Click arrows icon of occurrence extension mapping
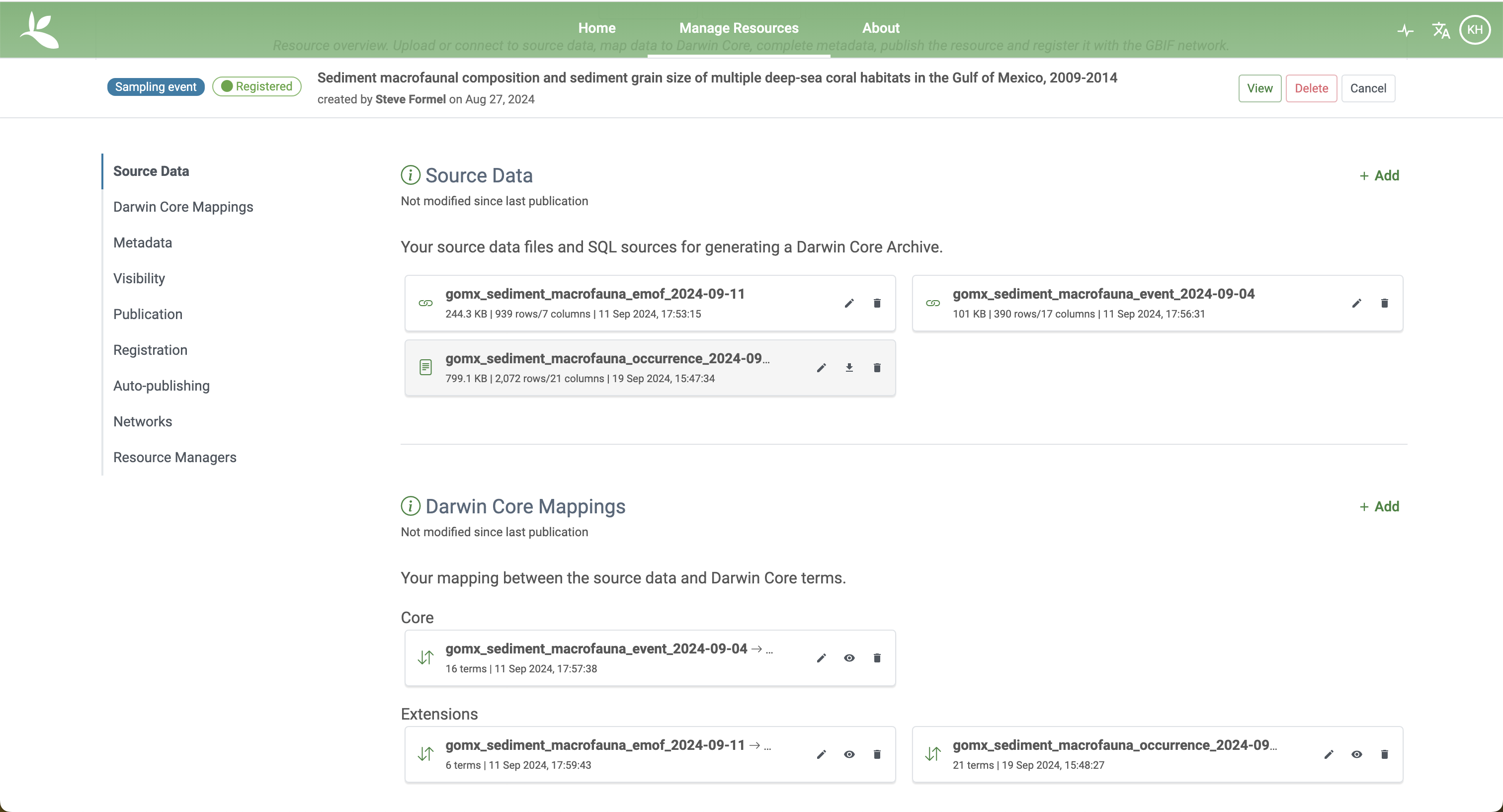The height and width of the screenshot is (812, 1503). [933, 754]
